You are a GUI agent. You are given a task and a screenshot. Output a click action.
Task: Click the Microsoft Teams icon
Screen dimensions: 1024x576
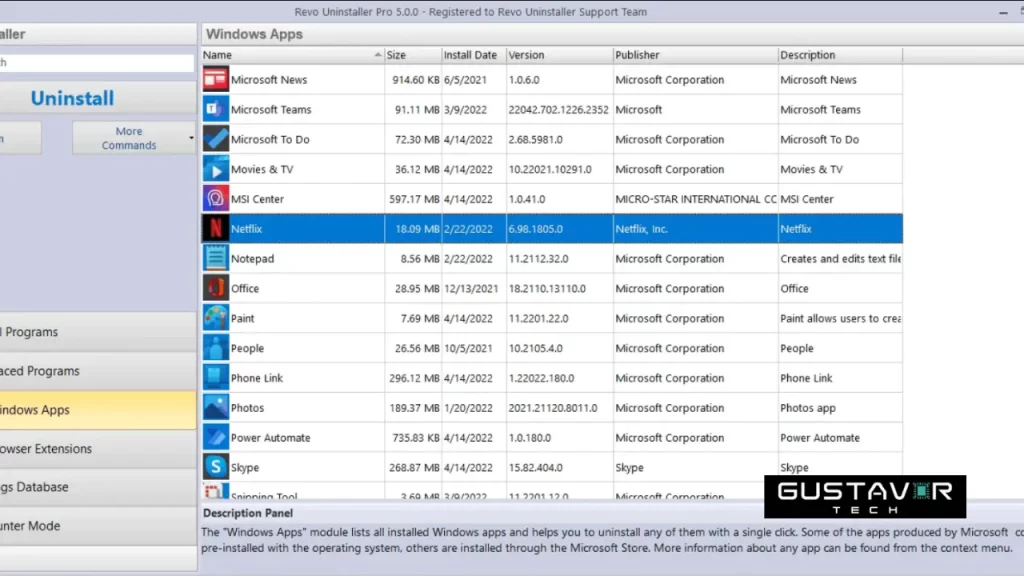pyautogui.click(x=216, y=109)
